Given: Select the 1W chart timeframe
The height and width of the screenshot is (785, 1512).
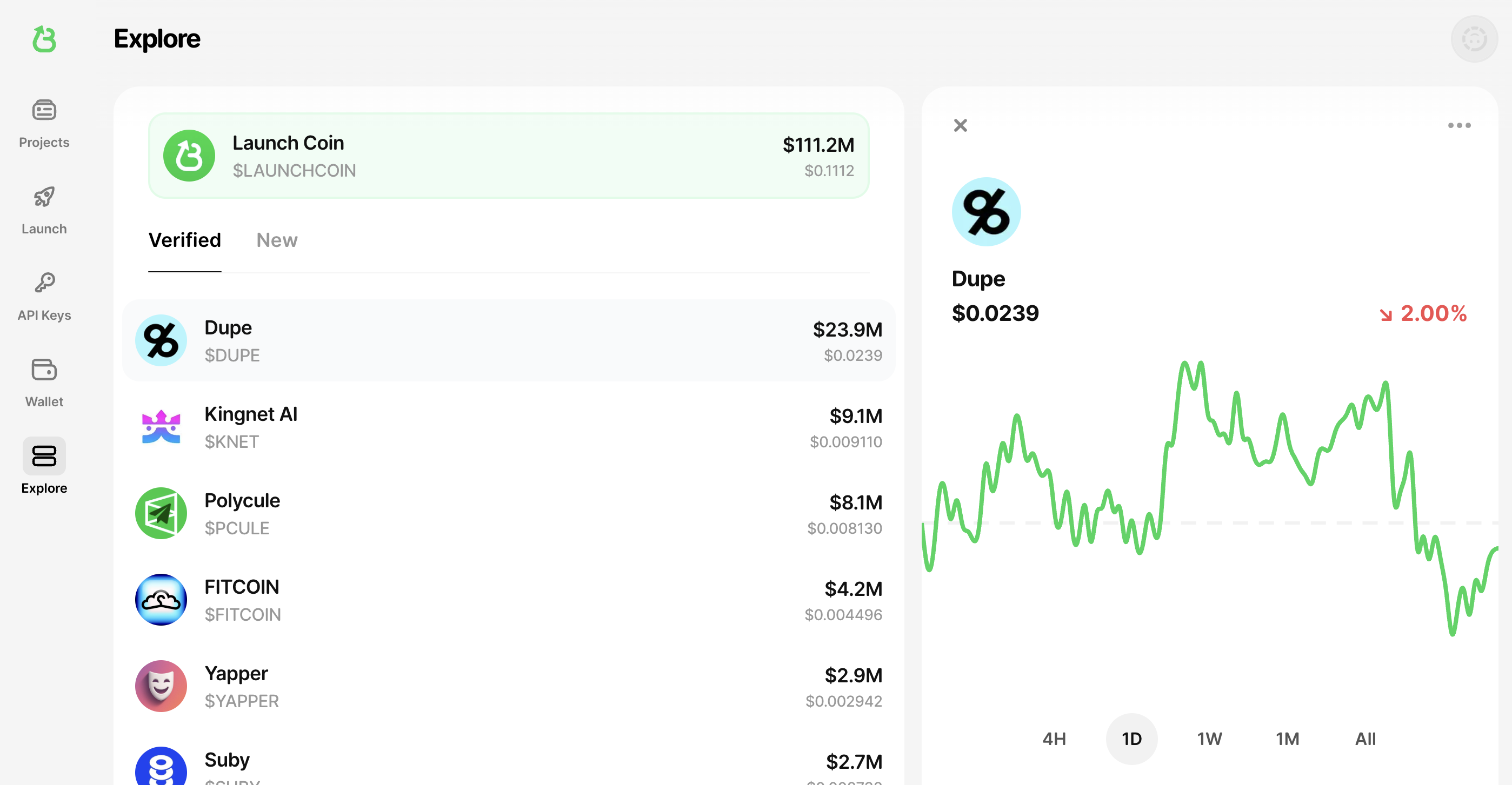Looking at the screenshot, I should coord(1210,739).
